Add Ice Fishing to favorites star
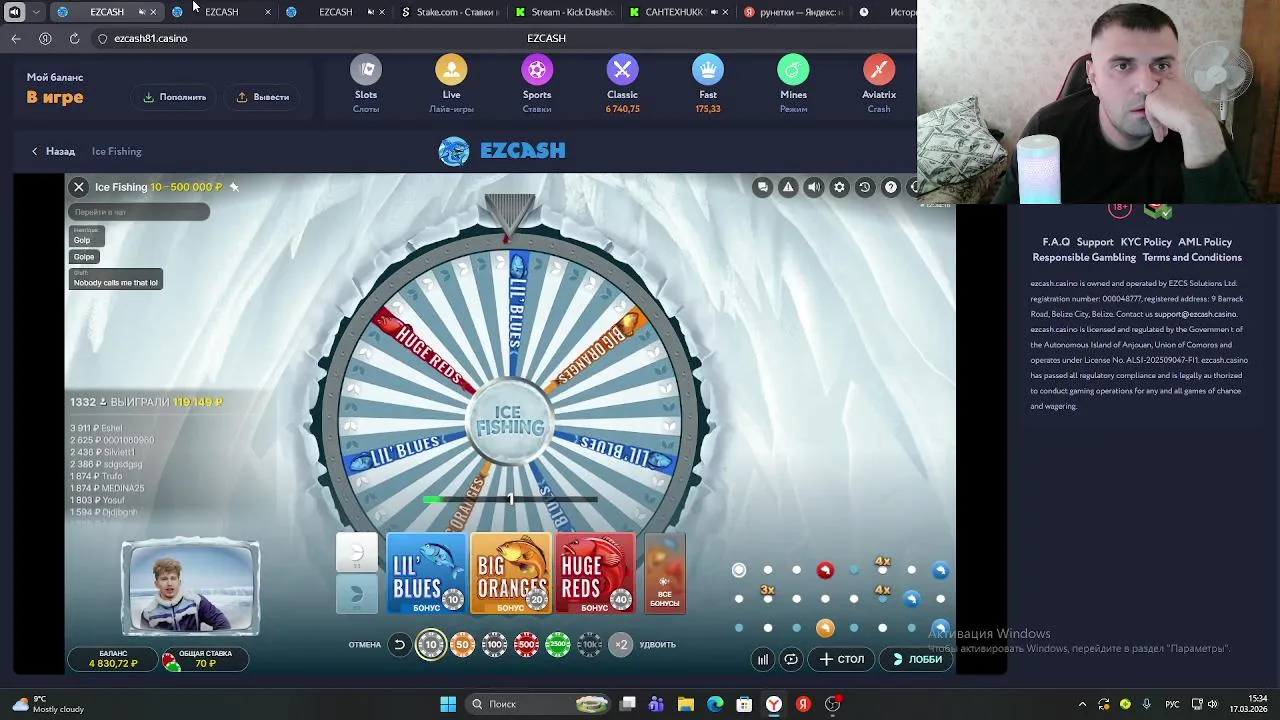This screenshot has height=720, width=1280. click(x=234, y=187)
